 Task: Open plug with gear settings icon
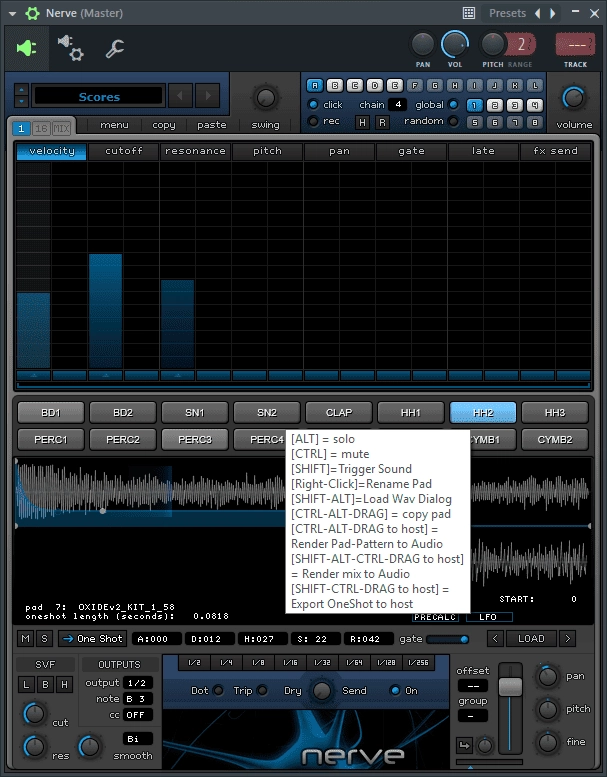(x=70, y=48)
